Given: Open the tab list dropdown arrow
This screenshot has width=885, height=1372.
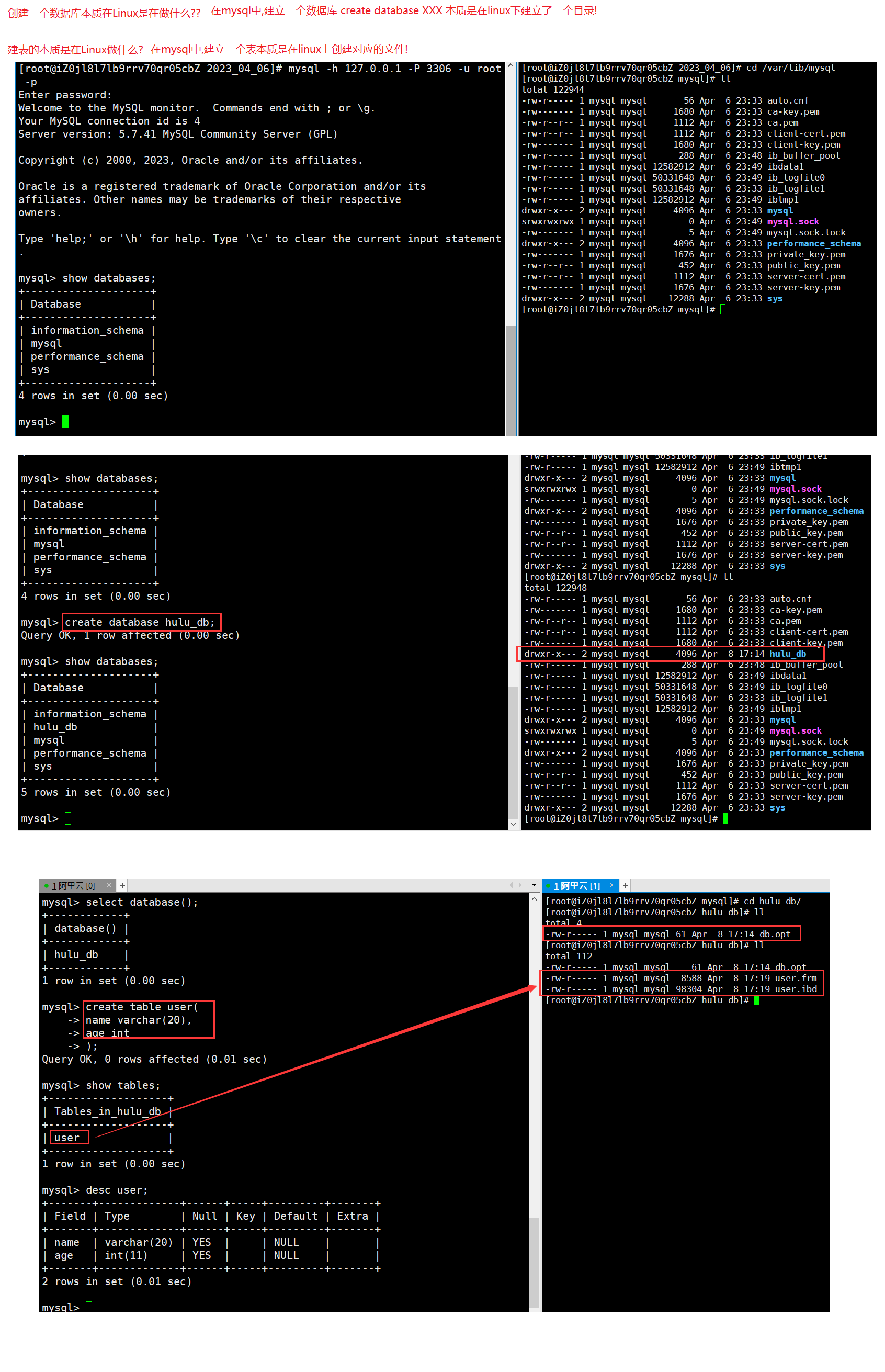Looking at the screenshot, I should click(534, 886).
